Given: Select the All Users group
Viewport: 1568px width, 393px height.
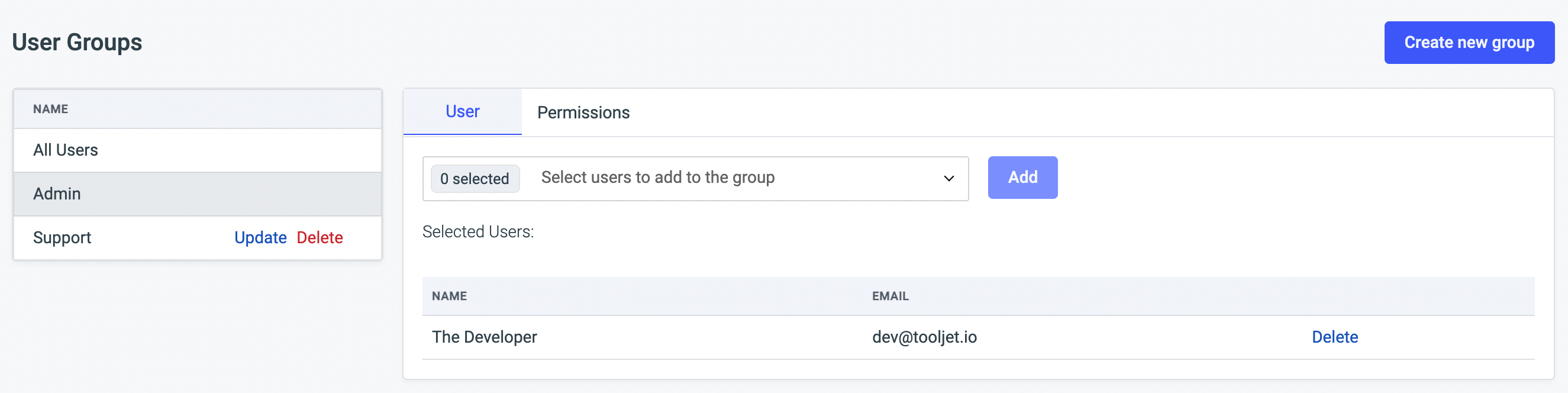Looking at the screenshot, I should coord(66,150).
